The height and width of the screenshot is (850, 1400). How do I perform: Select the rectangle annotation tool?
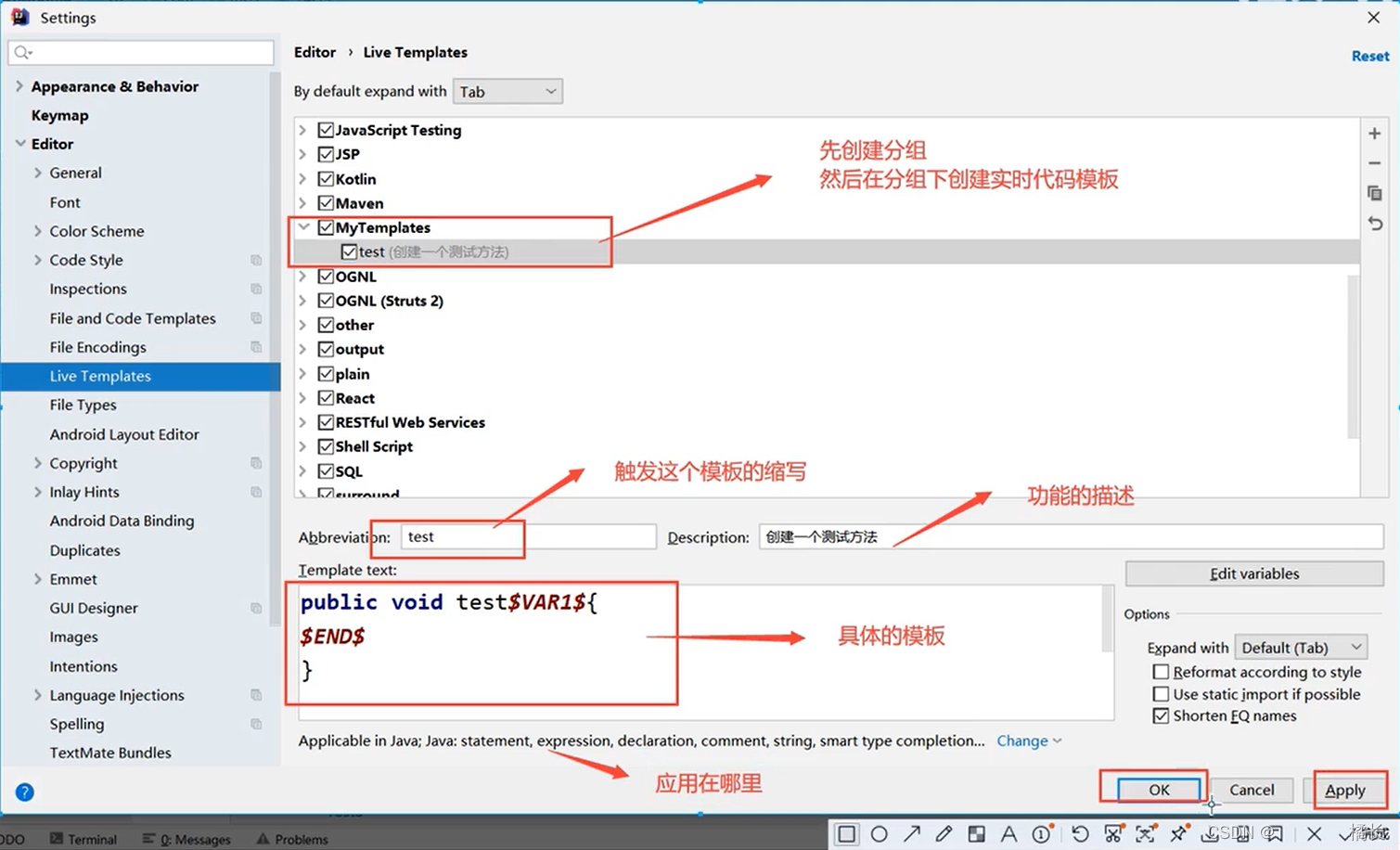tap(847, 833)
